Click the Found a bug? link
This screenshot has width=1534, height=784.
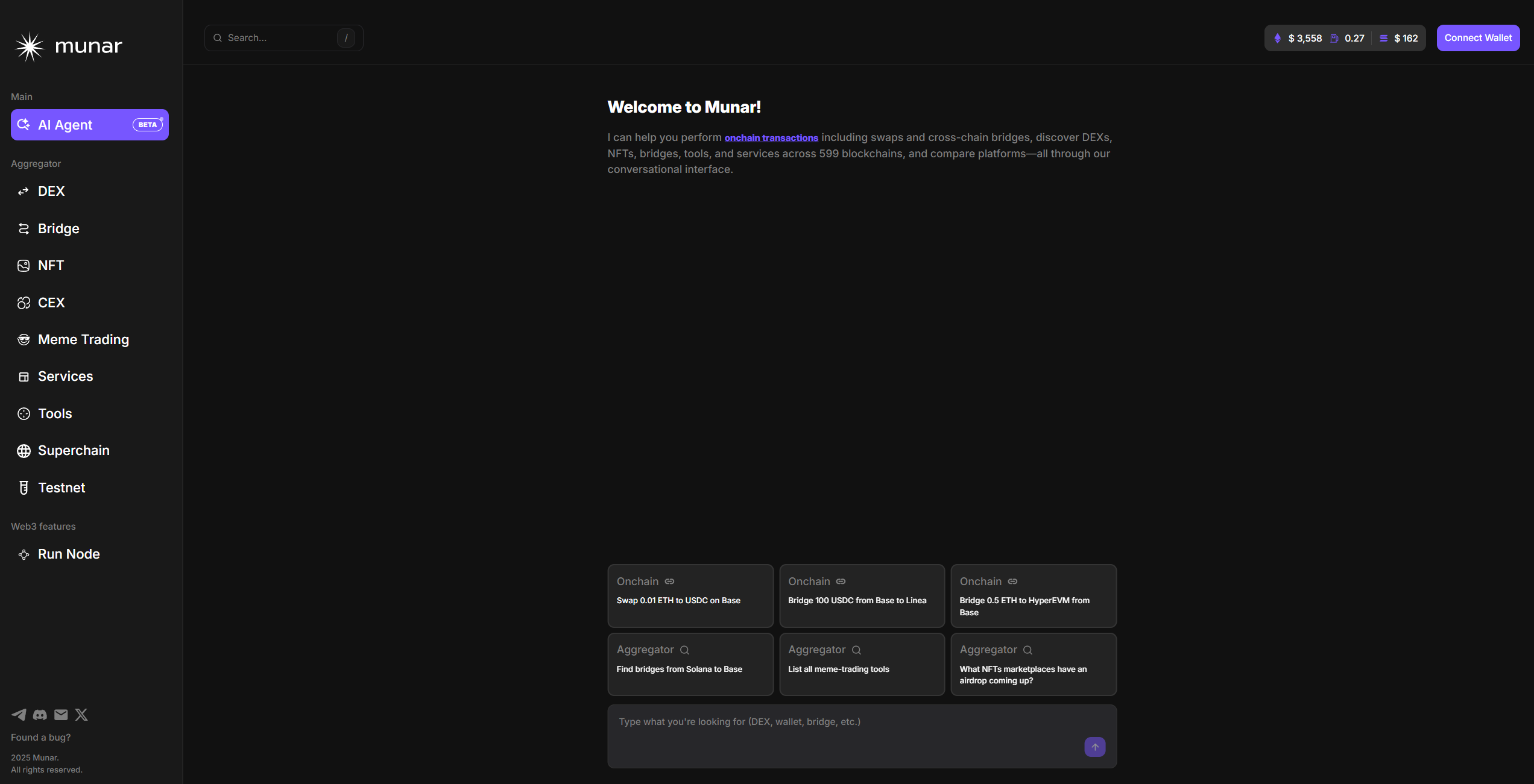[40, 737]
